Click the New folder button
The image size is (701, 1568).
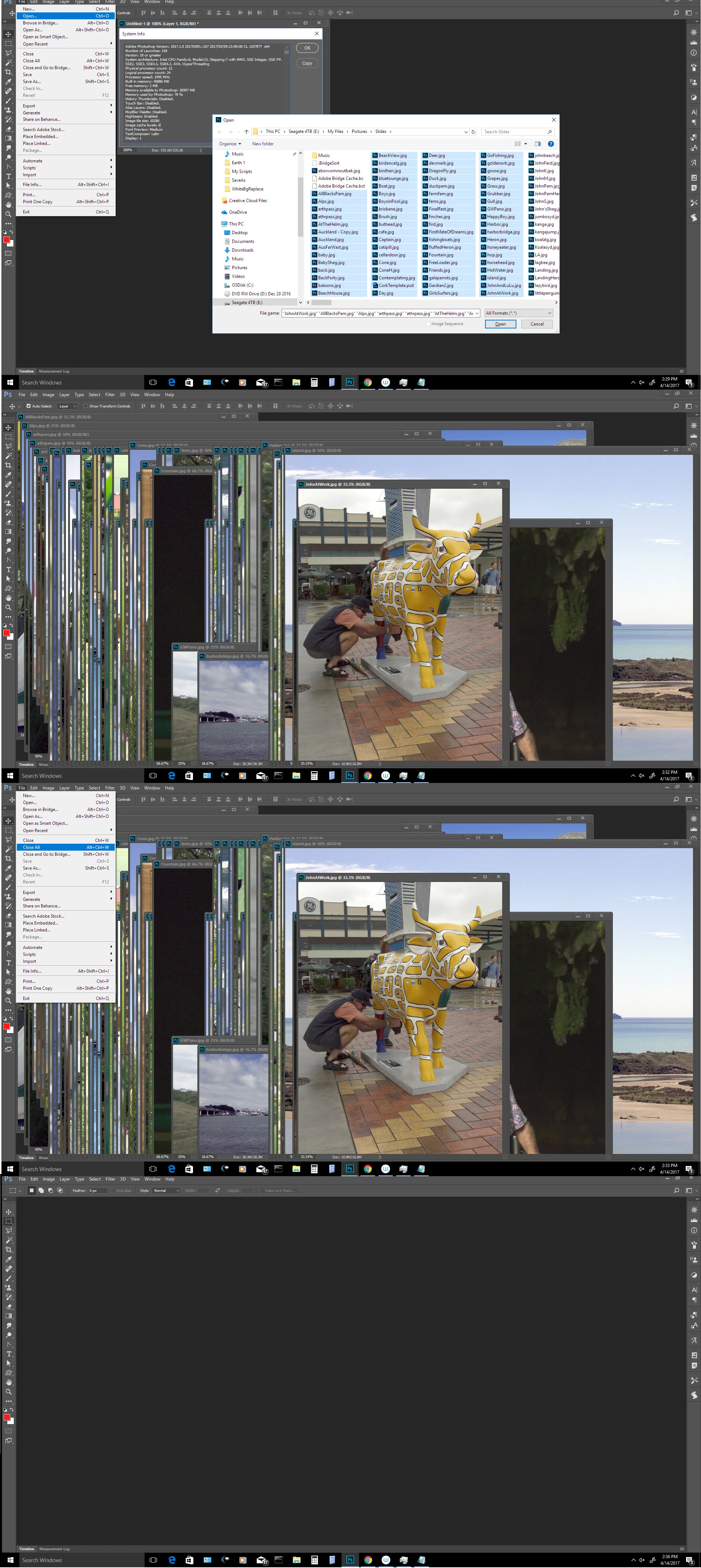pyautogui.click(x=263, y=143)
